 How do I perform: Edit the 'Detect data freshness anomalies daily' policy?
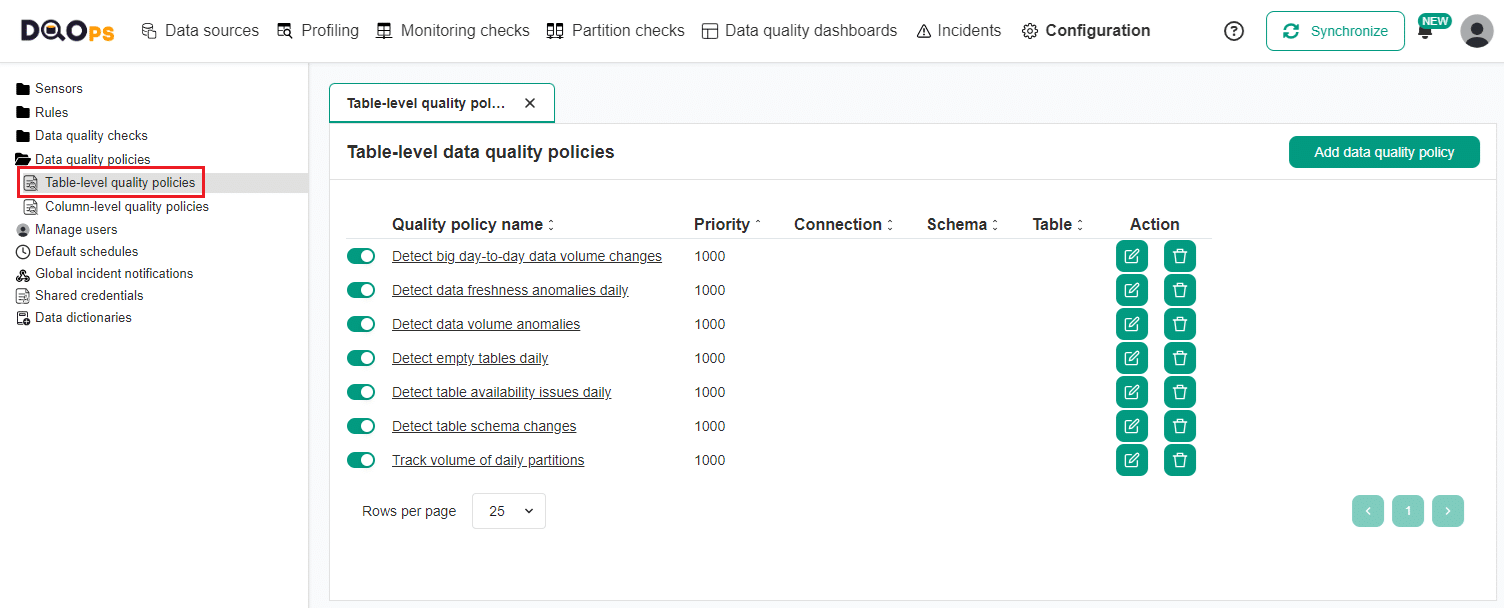pyautogui.click(x=1132, y=290)
